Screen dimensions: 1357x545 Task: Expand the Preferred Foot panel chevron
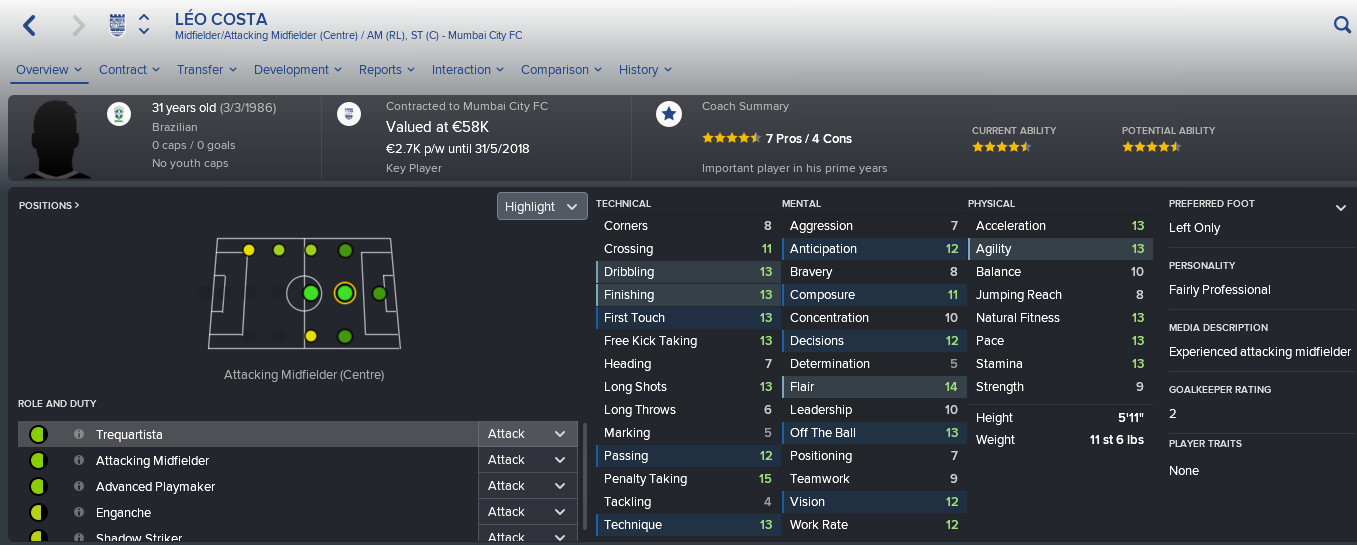coord(1341,208)
